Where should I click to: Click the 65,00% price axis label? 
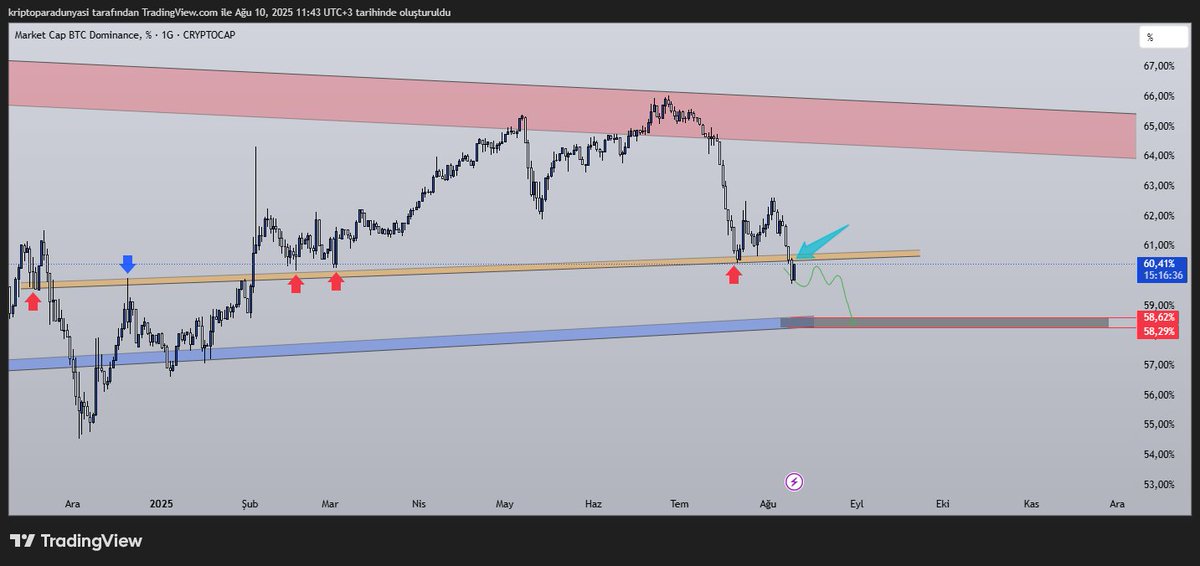1160,126
